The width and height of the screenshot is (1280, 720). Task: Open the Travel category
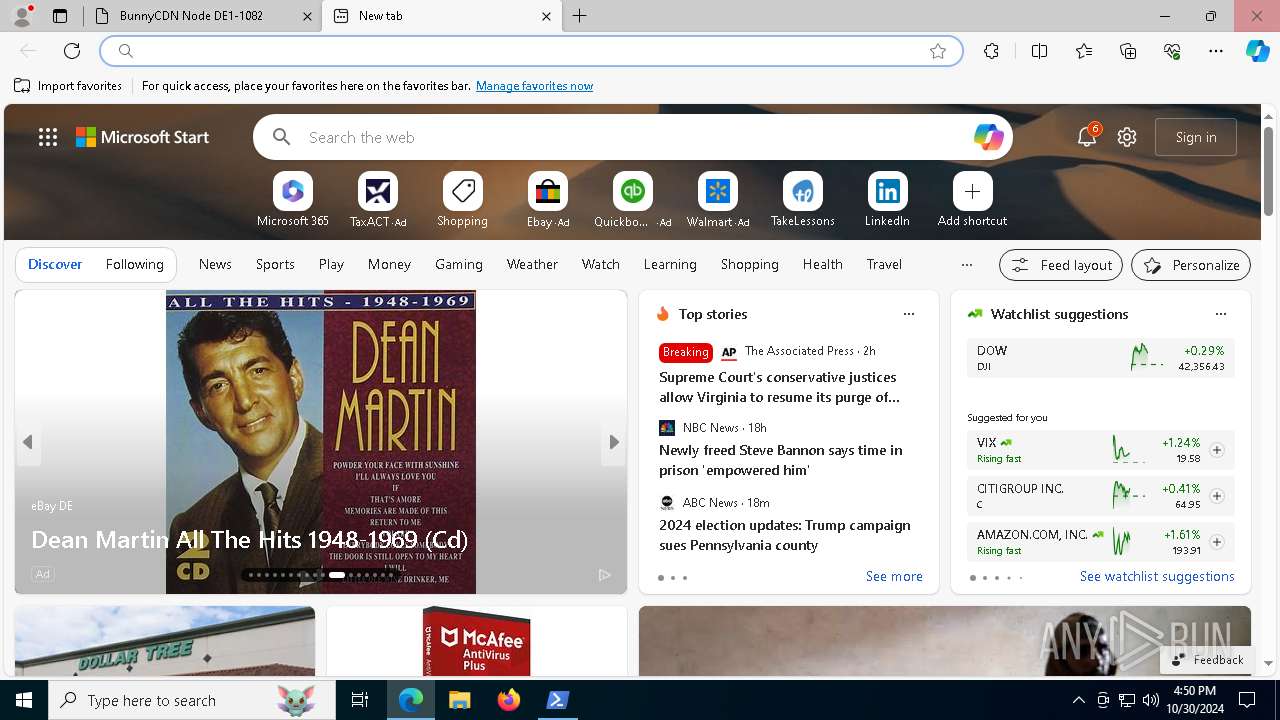click(884, 265)
